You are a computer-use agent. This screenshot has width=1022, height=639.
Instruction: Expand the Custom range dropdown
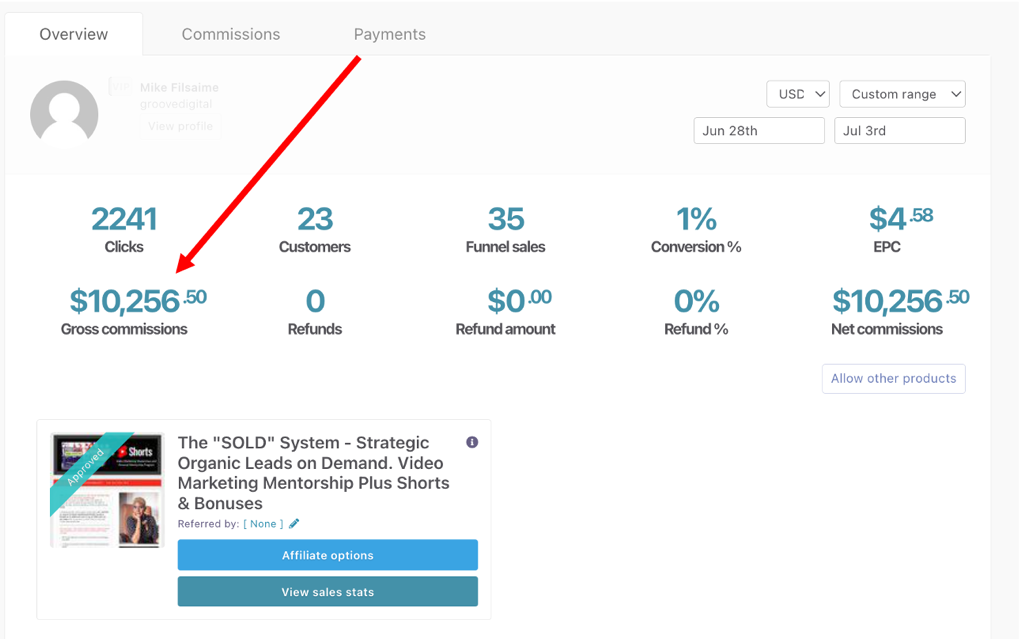tap(902, 94)
